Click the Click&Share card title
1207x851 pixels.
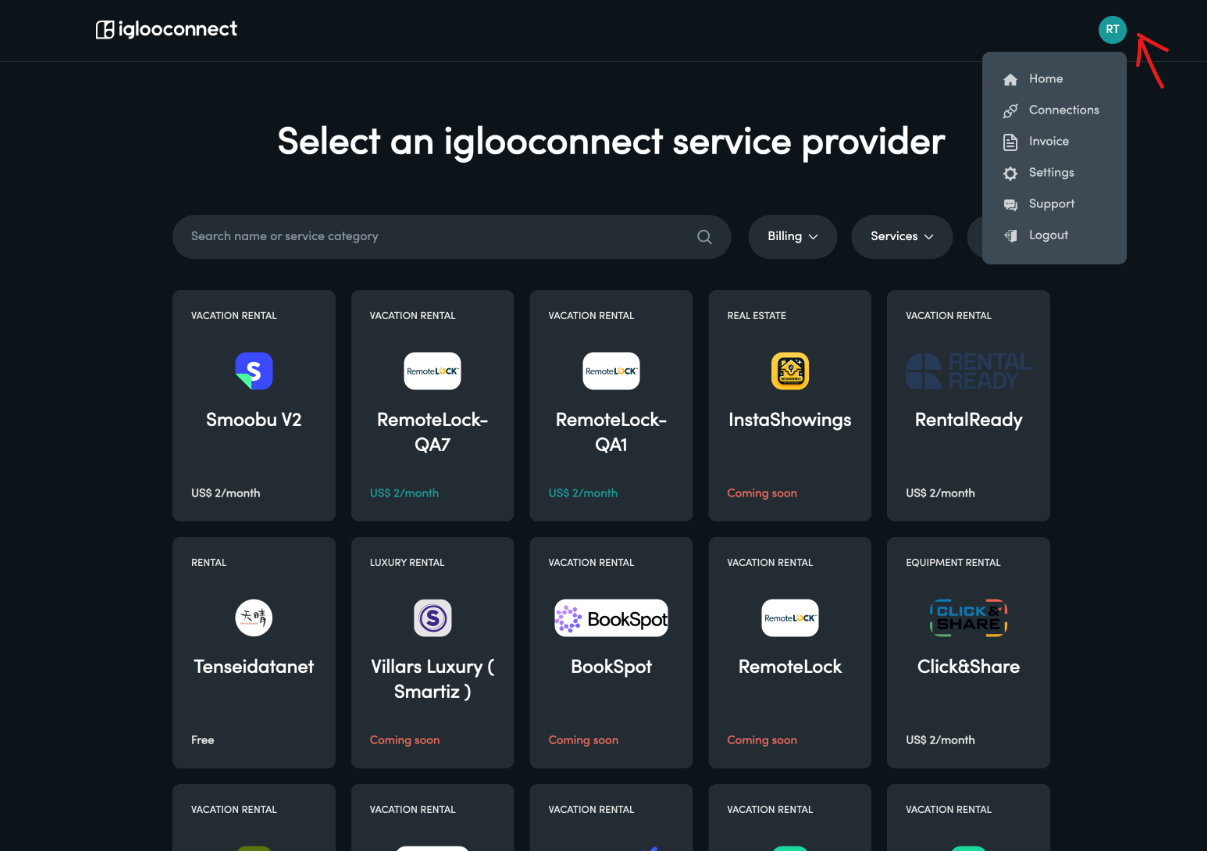pos(968,667)
